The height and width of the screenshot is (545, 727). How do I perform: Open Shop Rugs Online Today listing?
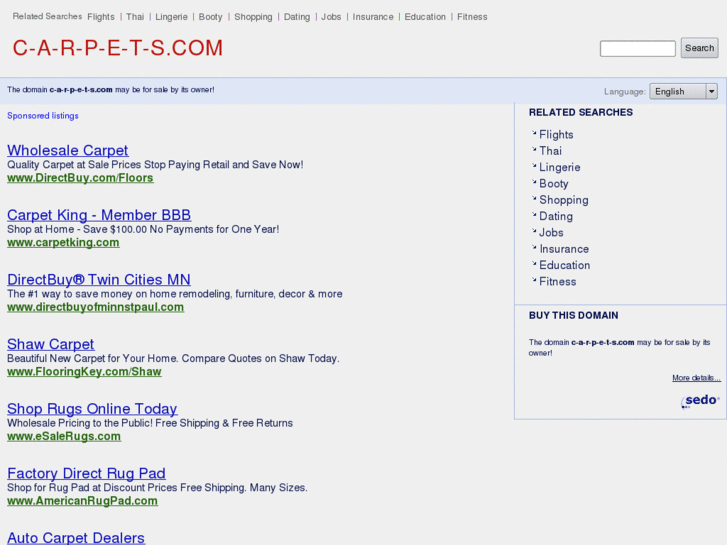pos(92,409)
